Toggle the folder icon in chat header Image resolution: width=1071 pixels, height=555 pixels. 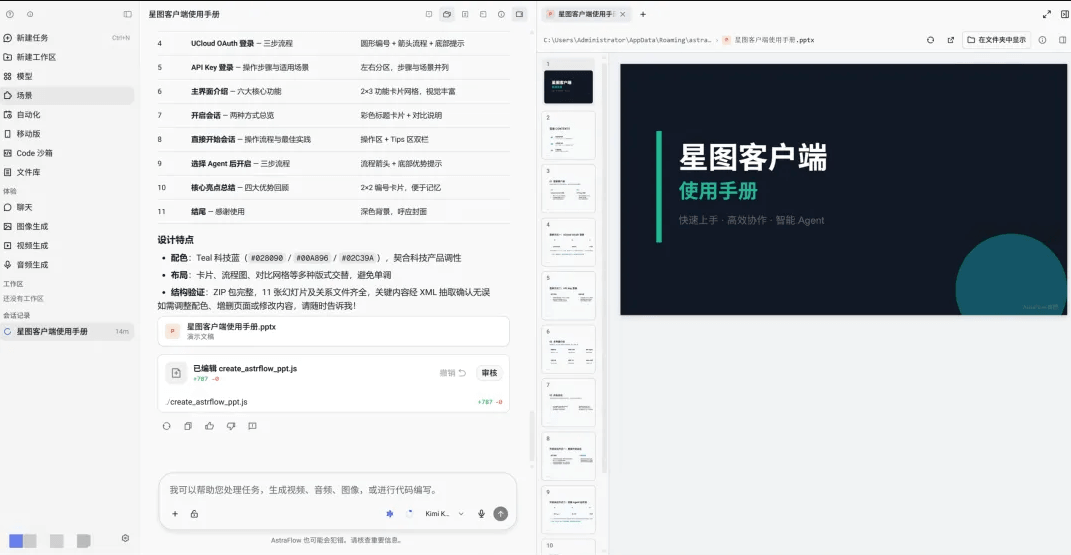(447, 14)
